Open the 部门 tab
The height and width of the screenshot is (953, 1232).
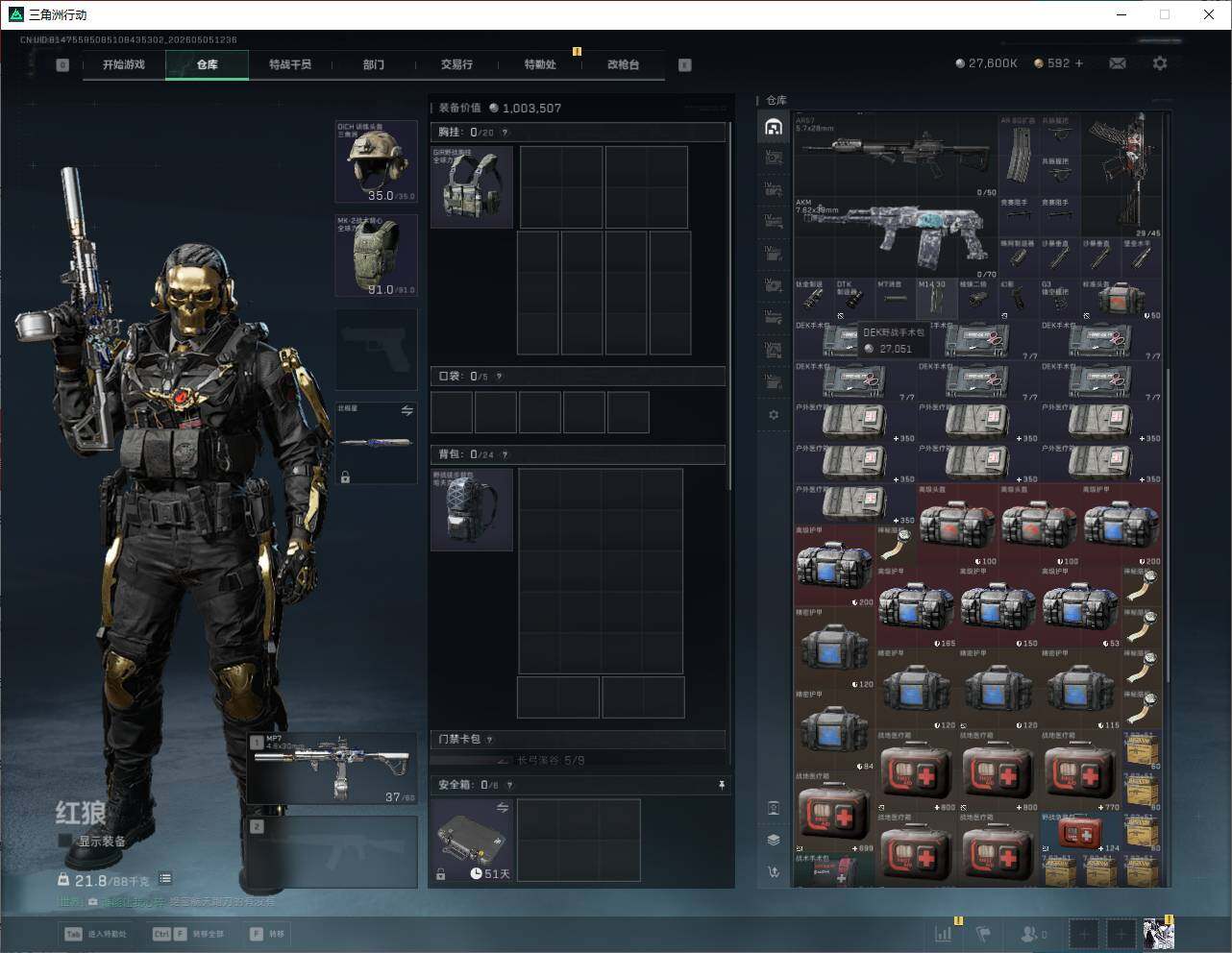(374, 64)
